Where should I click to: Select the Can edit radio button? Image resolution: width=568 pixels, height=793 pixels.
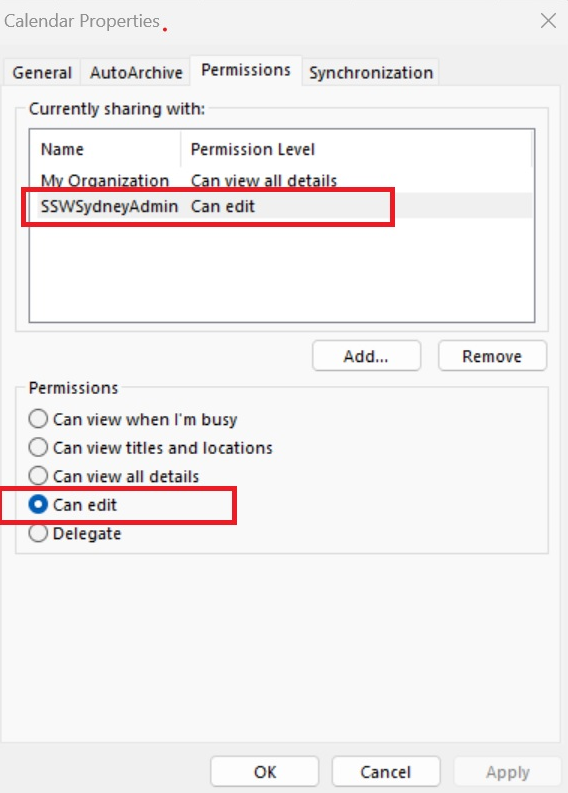click(73, 505)
